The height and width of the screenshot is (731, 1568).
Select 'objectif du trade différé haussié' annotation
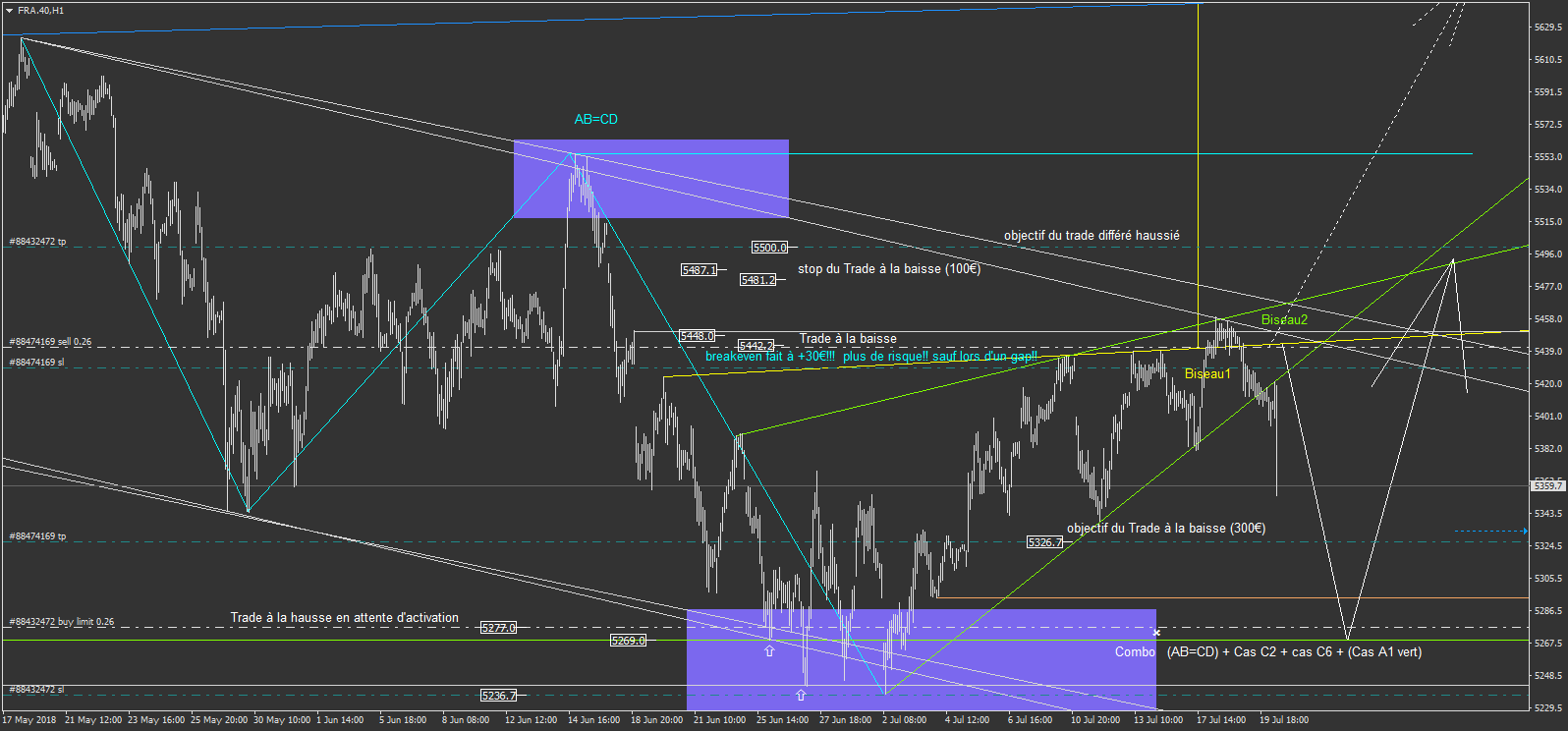[x=1092, y=236]
